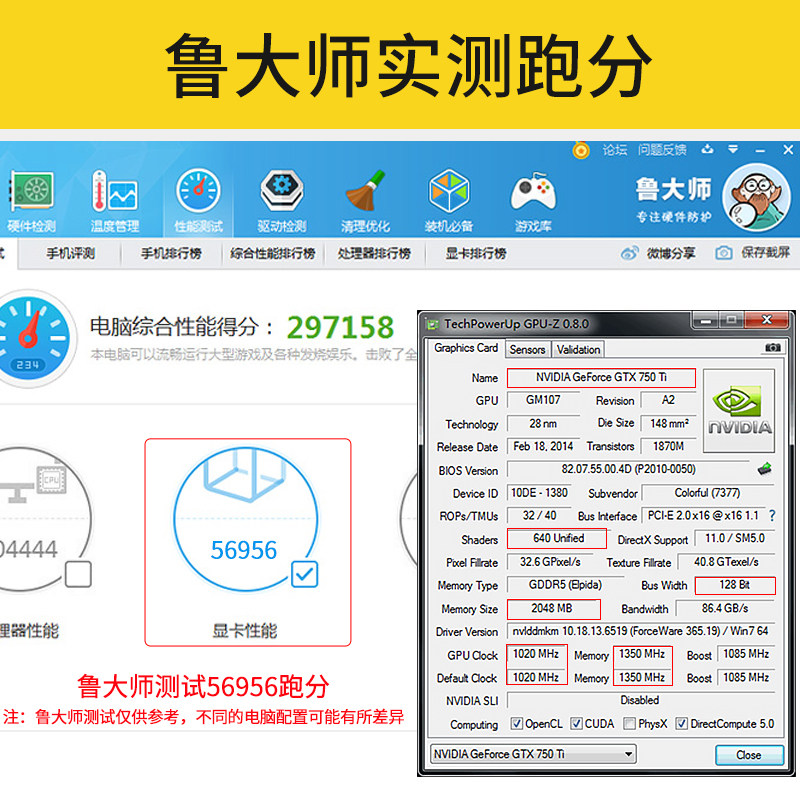Click the 86.4 GB/s bandwidth value

725,609
